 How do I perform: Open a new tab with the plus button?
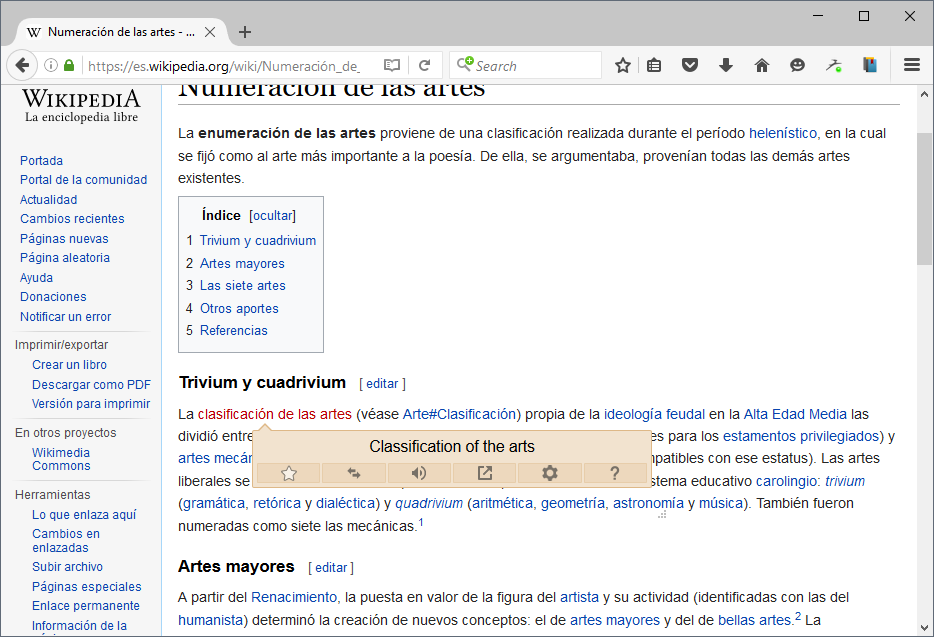point(245,32)
